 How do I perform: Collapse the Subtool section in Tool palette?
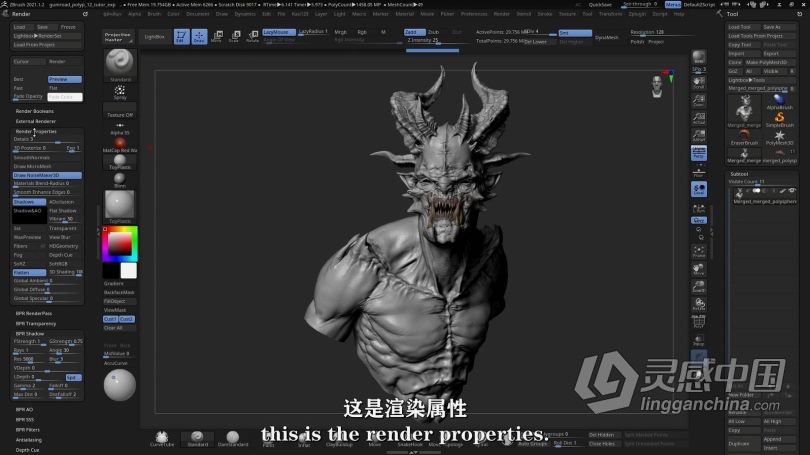point(739,174)
